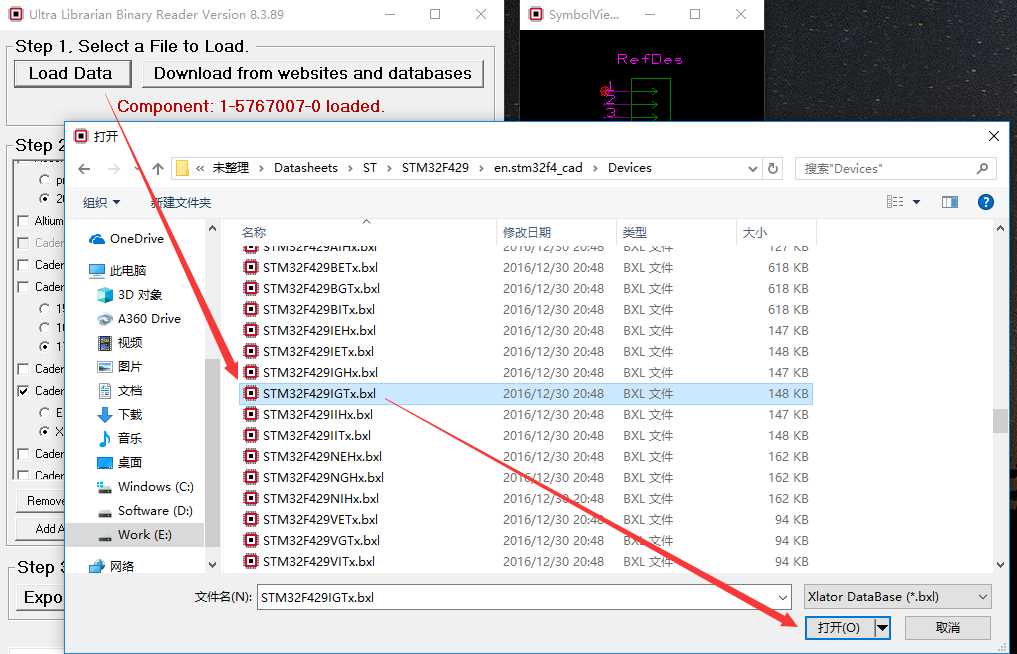Click the Load Data button
This screenshot has height=654, width=1017.
72,73
